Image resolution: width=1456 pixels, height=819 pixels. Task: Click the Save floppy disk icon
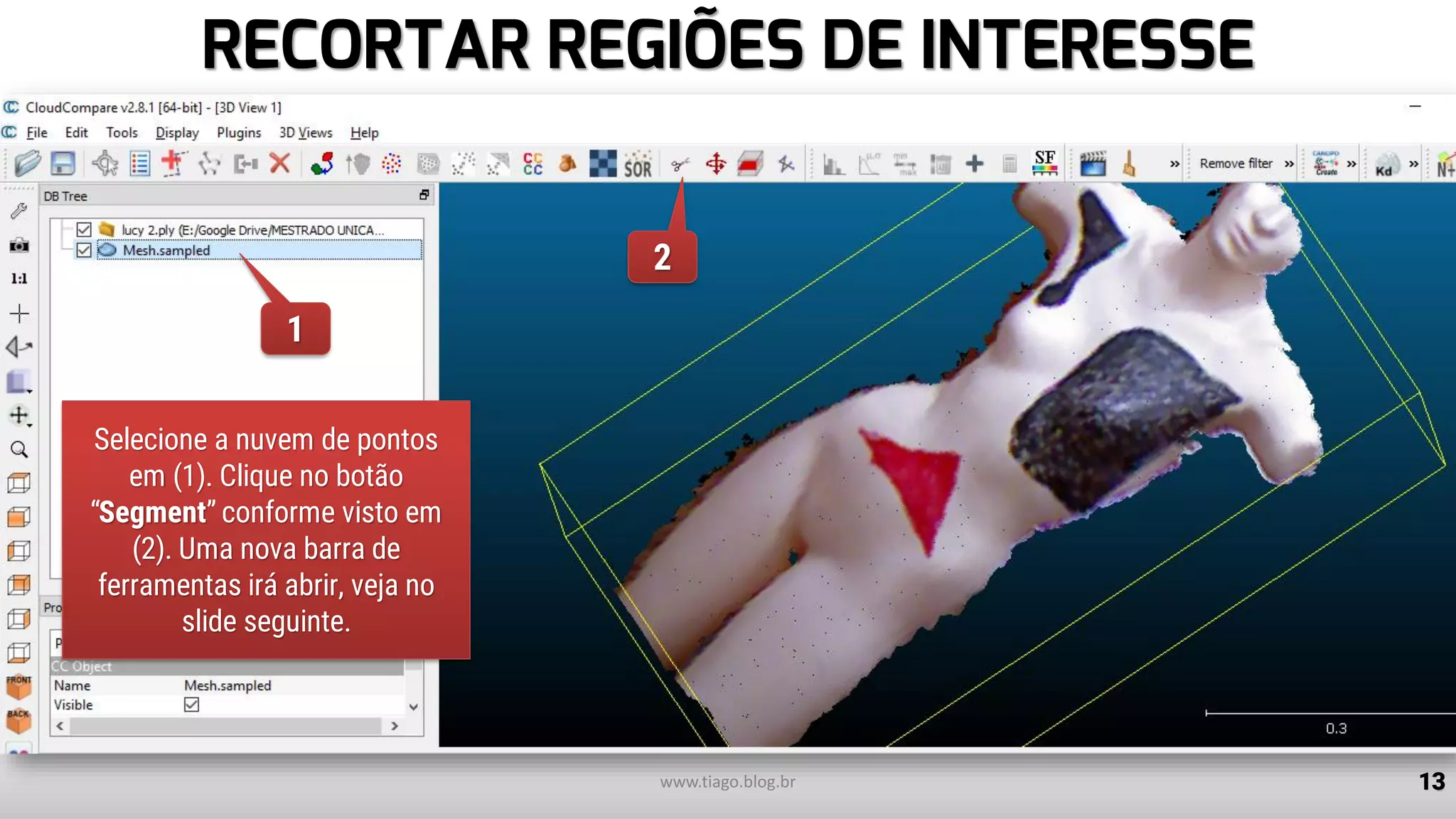[x=63, y=164]
